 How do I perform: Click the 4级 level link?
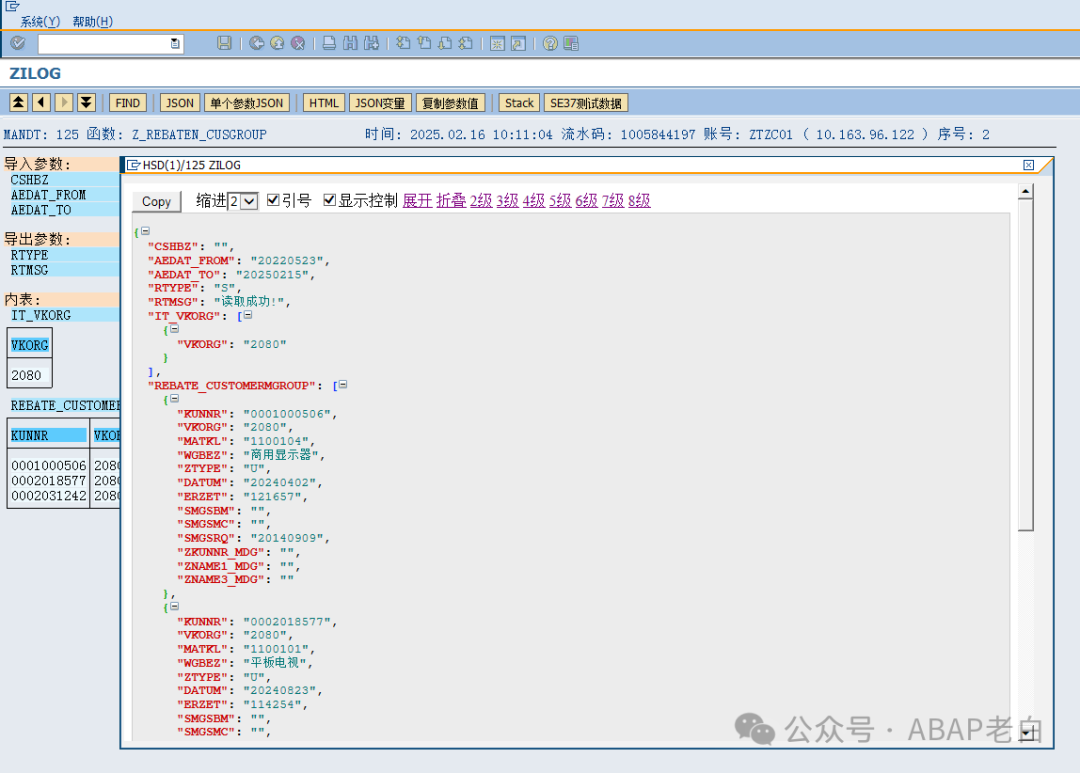coord(534,200)
